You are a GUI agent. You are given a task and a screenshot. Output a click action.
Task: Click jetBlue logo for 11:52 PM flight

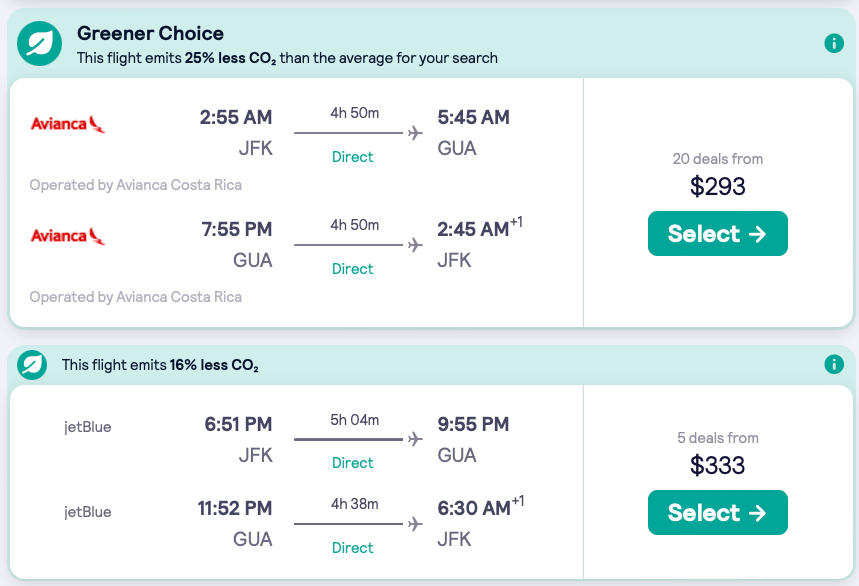pyautogui.click(x=88, y=512)
